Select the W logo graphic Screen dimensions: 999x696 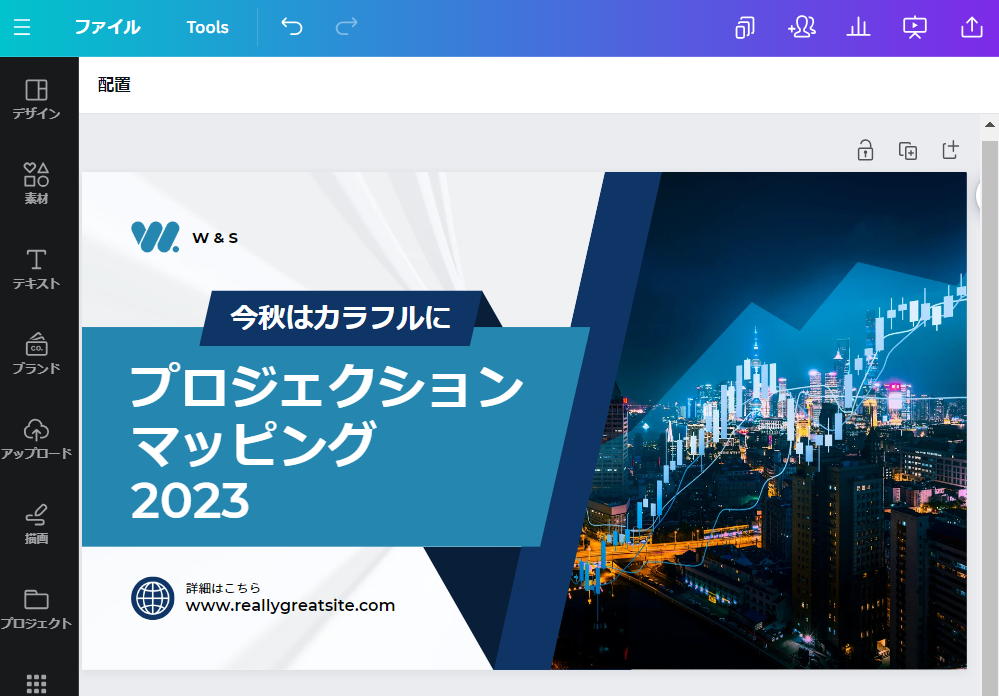point(155,236)
